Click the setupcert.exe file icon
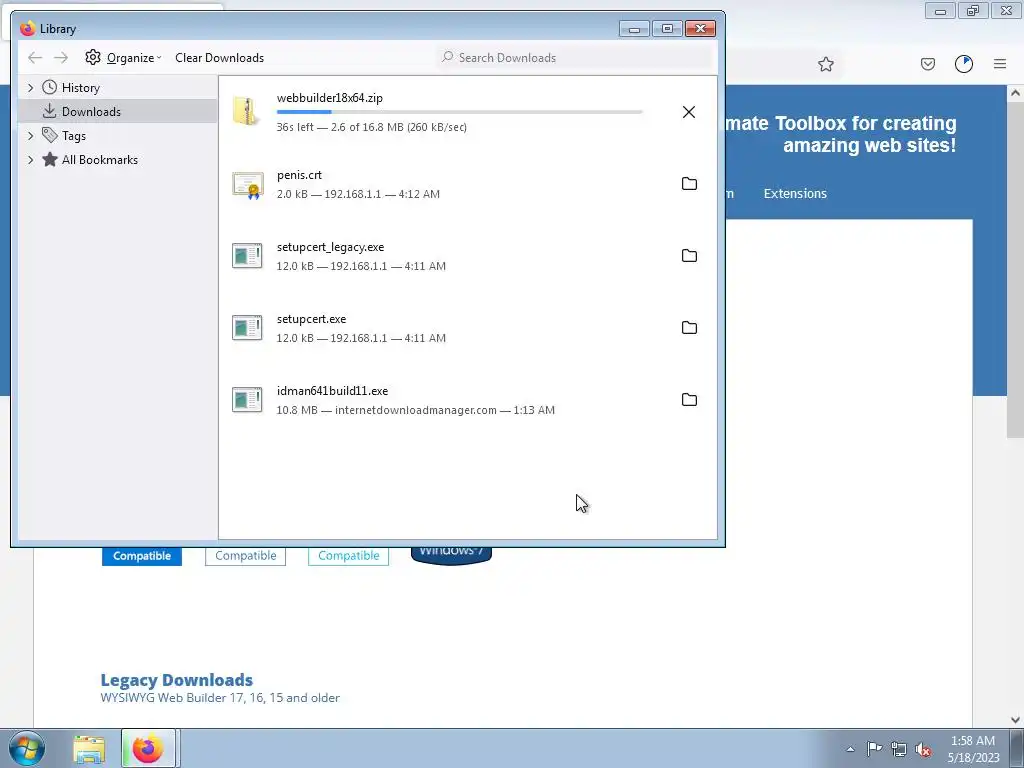 (x=247, y=327)
